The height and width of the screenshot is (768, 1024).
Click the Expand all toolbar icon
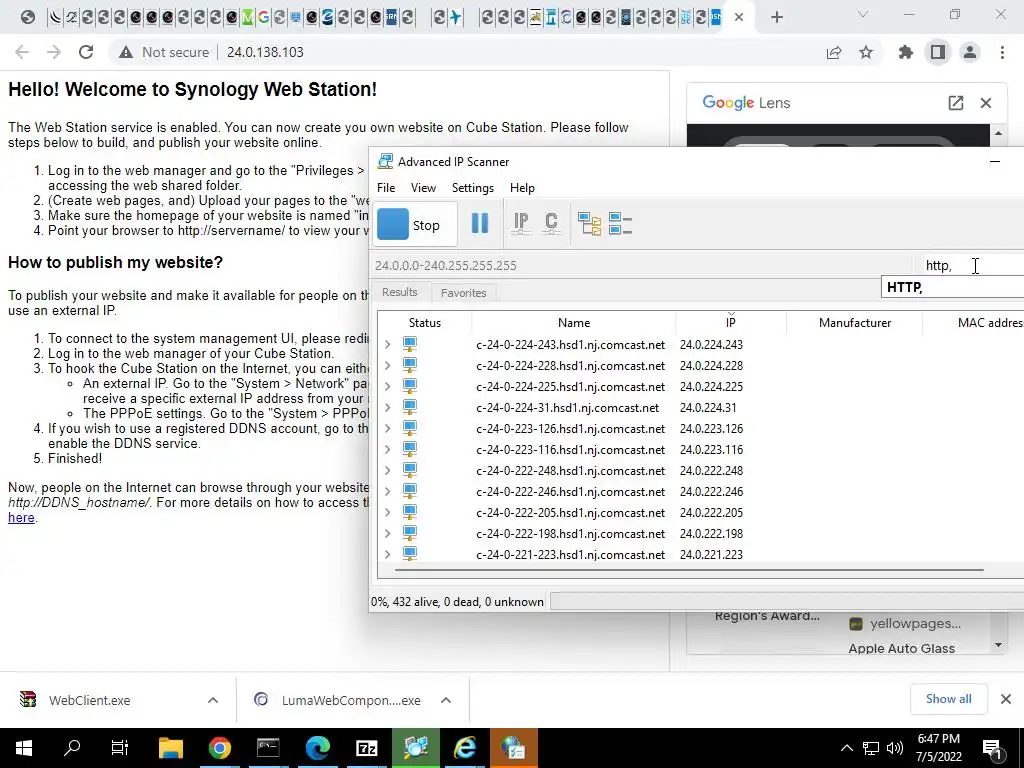tap(589, 223)
